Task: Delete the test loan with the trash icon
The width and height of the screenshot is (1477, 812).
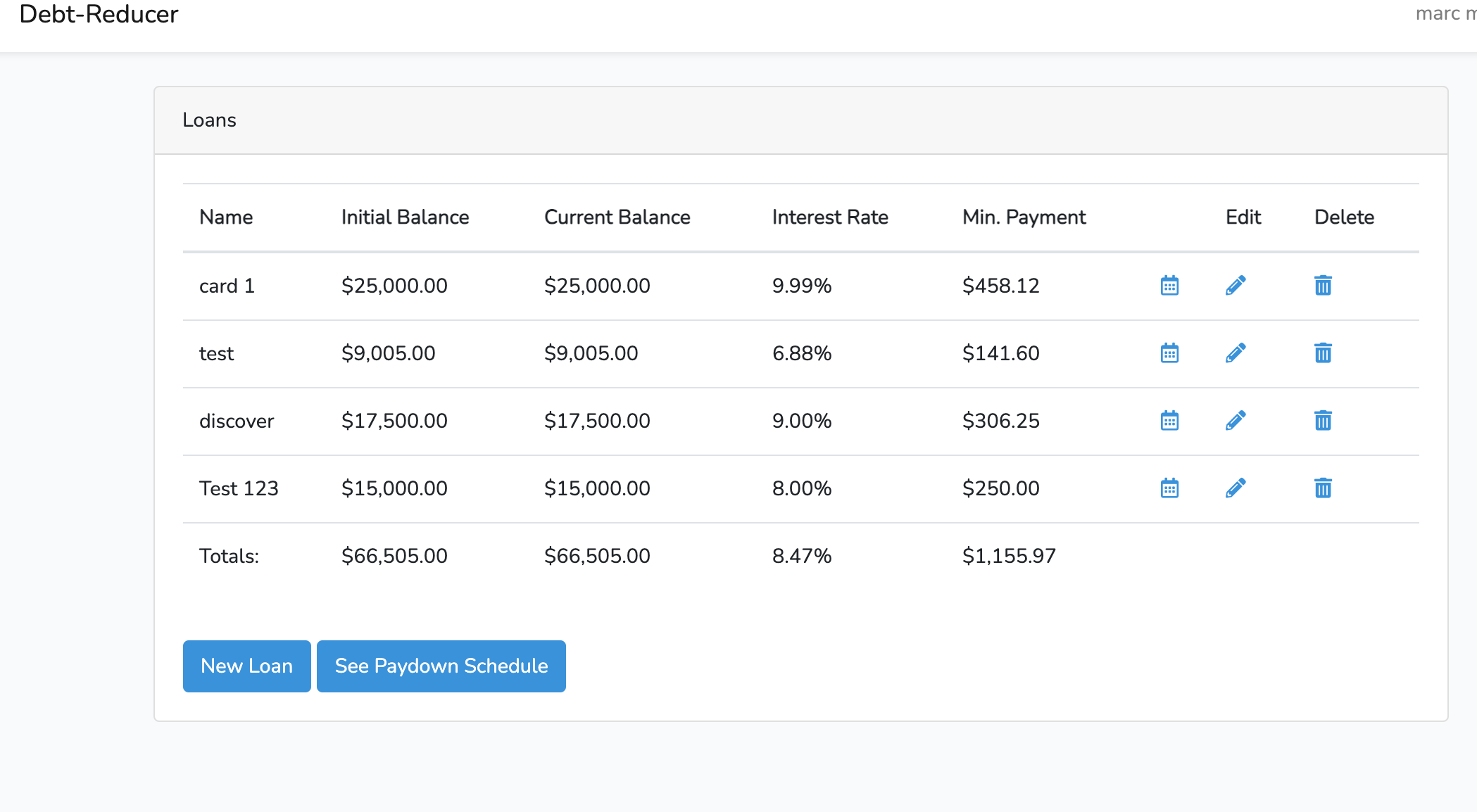Action: [x=1323, y=353]
